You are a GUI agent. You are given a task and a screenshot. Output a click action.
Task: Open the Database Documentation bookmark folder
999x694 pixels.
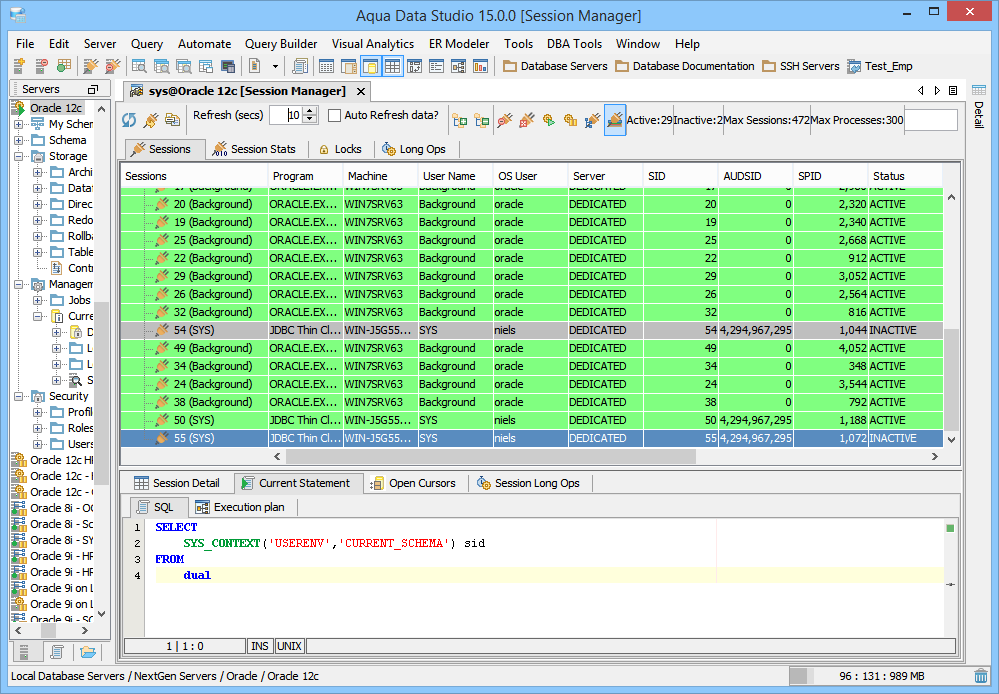pyautogui.click(x=684, y=66)
